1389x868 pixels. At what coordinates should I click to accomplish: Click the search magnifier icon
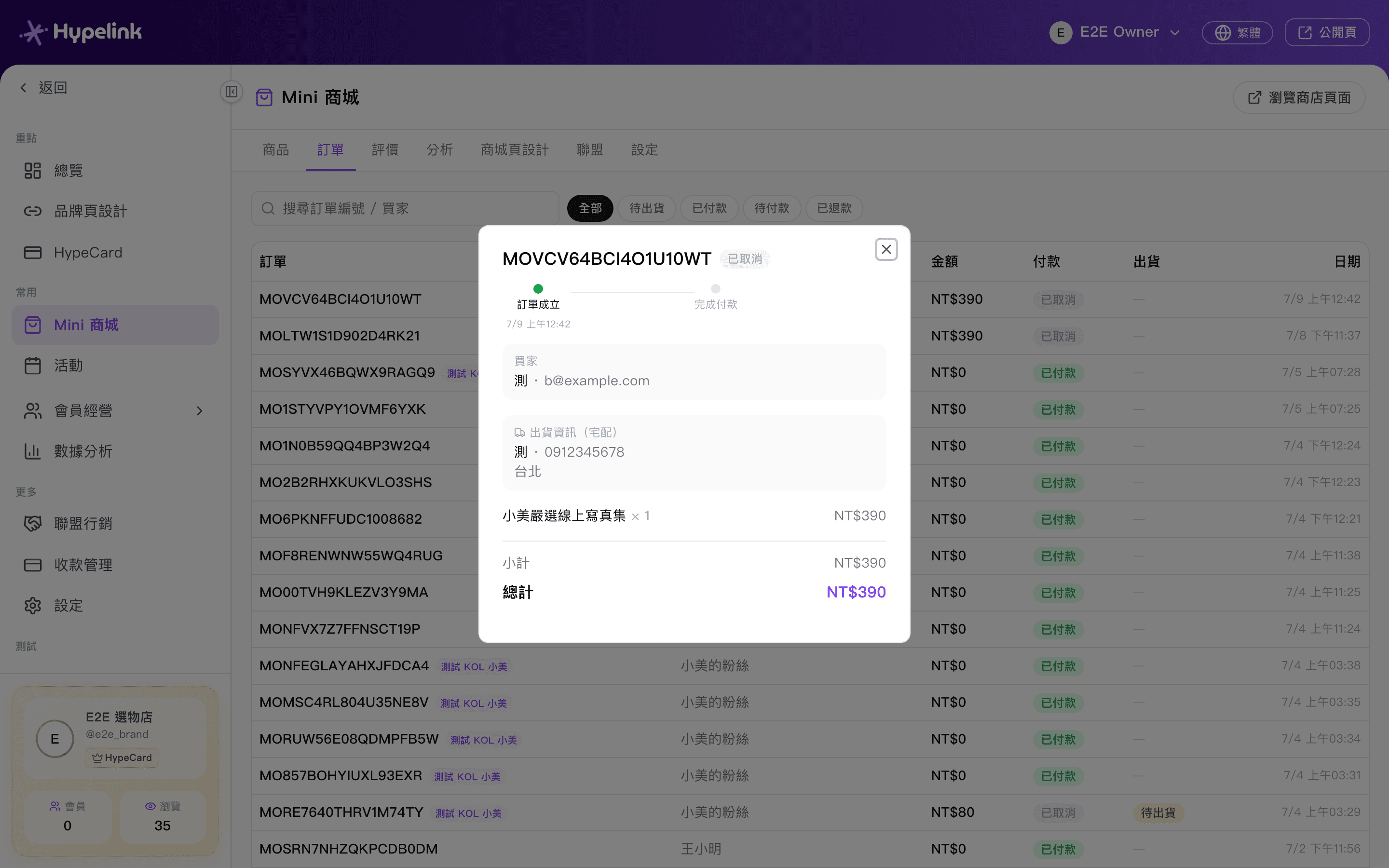click(x=268, y=208)
